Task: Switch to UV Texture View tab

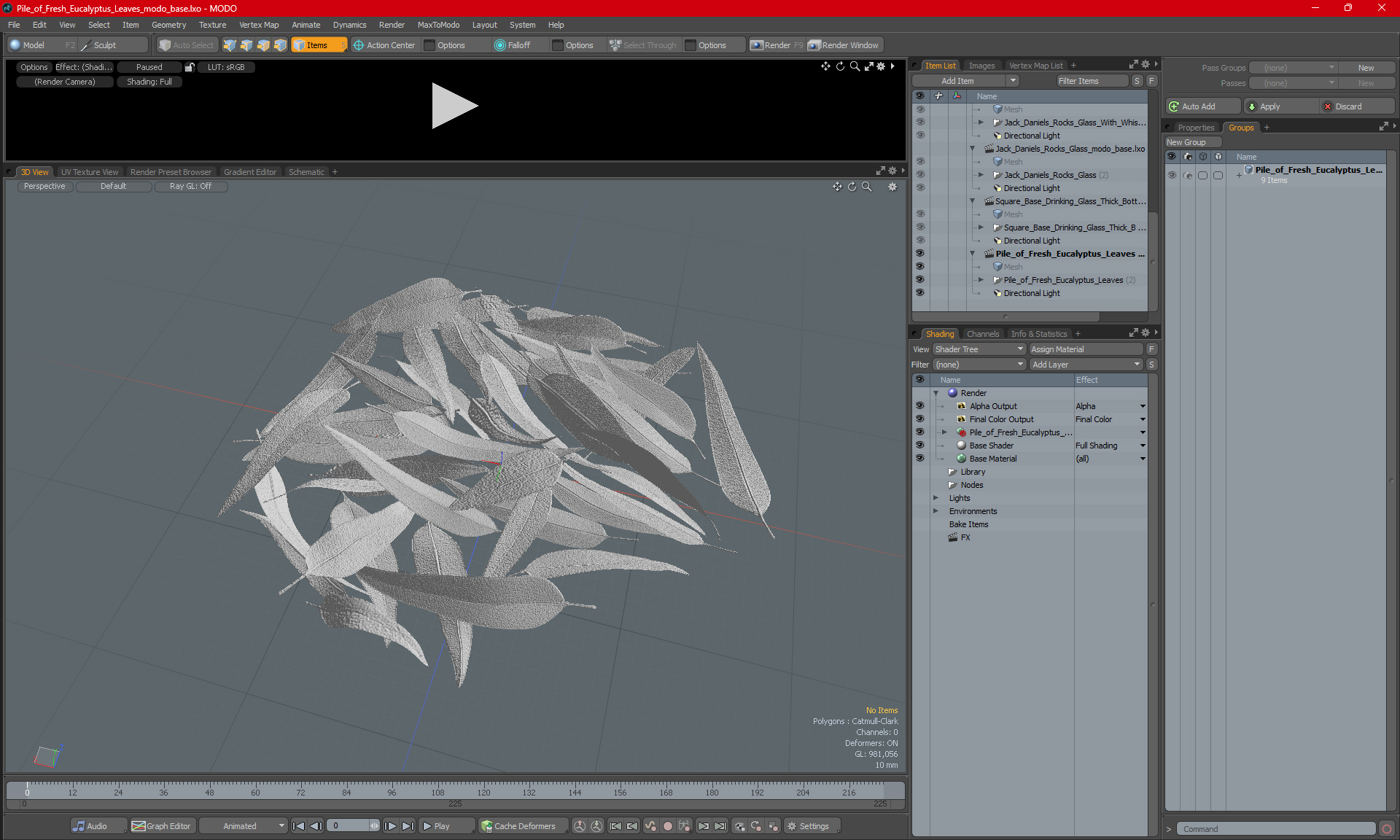Action: tap(90, 172)
